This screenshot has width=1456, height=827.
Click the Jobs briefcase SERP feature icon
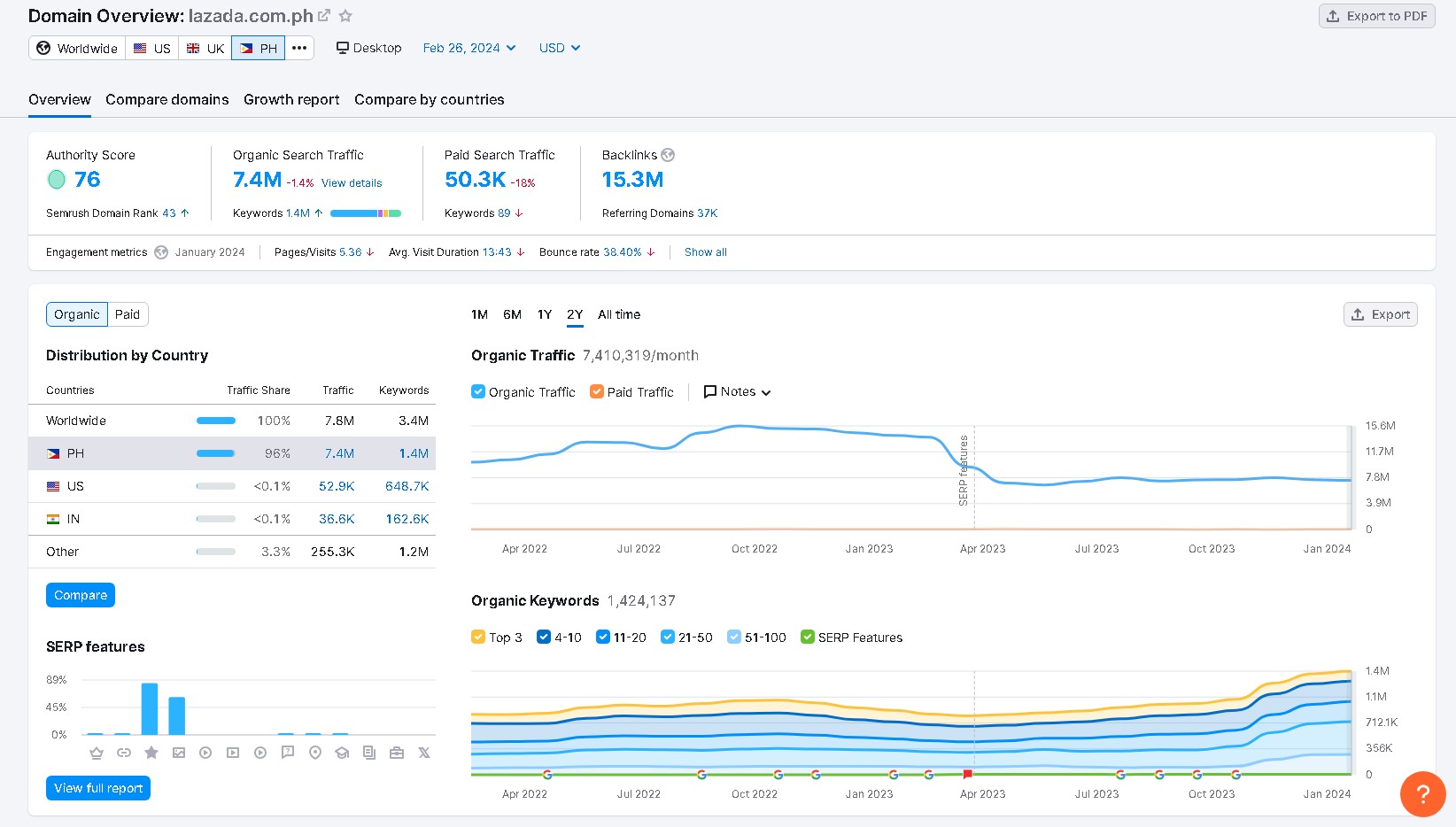coord(397,753)
